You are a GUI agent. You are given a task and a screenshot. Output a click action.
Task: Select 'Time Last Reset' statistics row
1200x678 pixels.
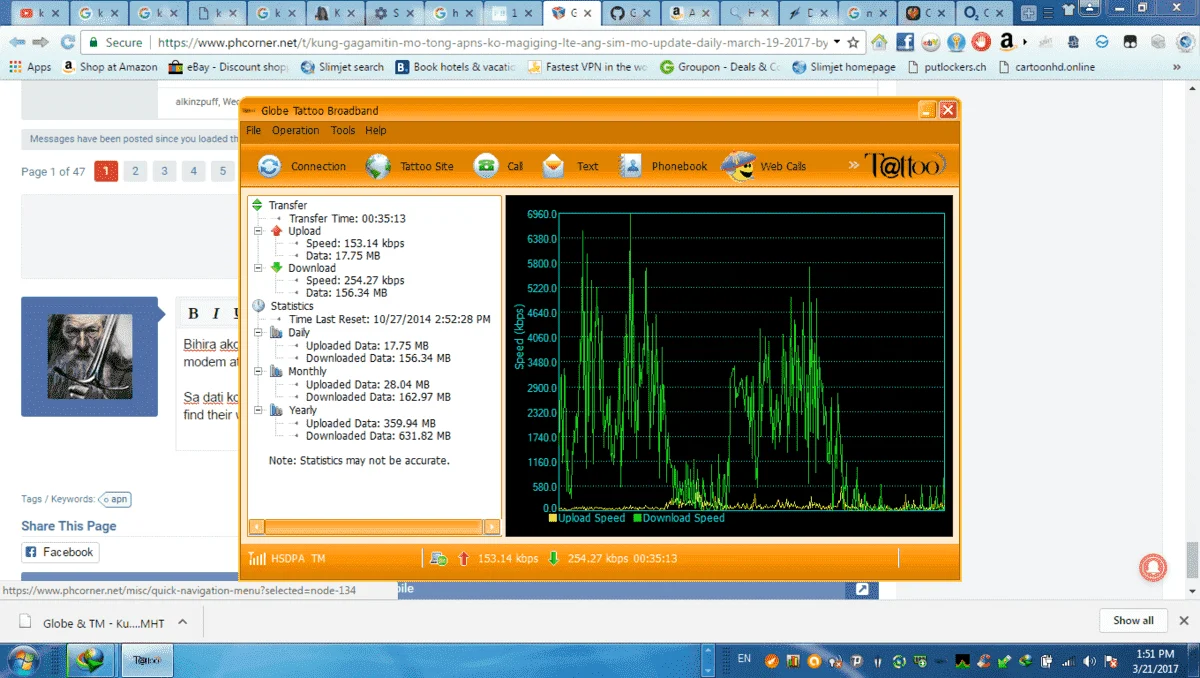point(390,319)
